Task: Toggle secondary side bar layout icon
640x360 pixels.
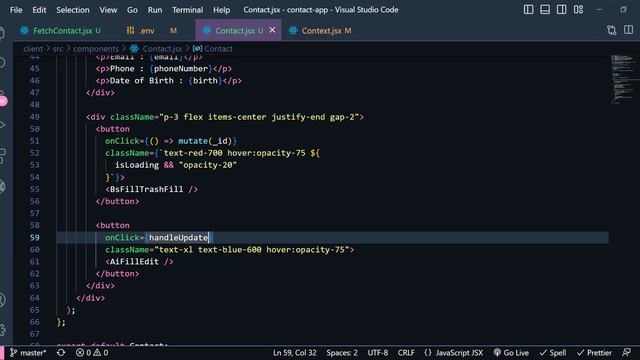Action: tap(562, 9)
